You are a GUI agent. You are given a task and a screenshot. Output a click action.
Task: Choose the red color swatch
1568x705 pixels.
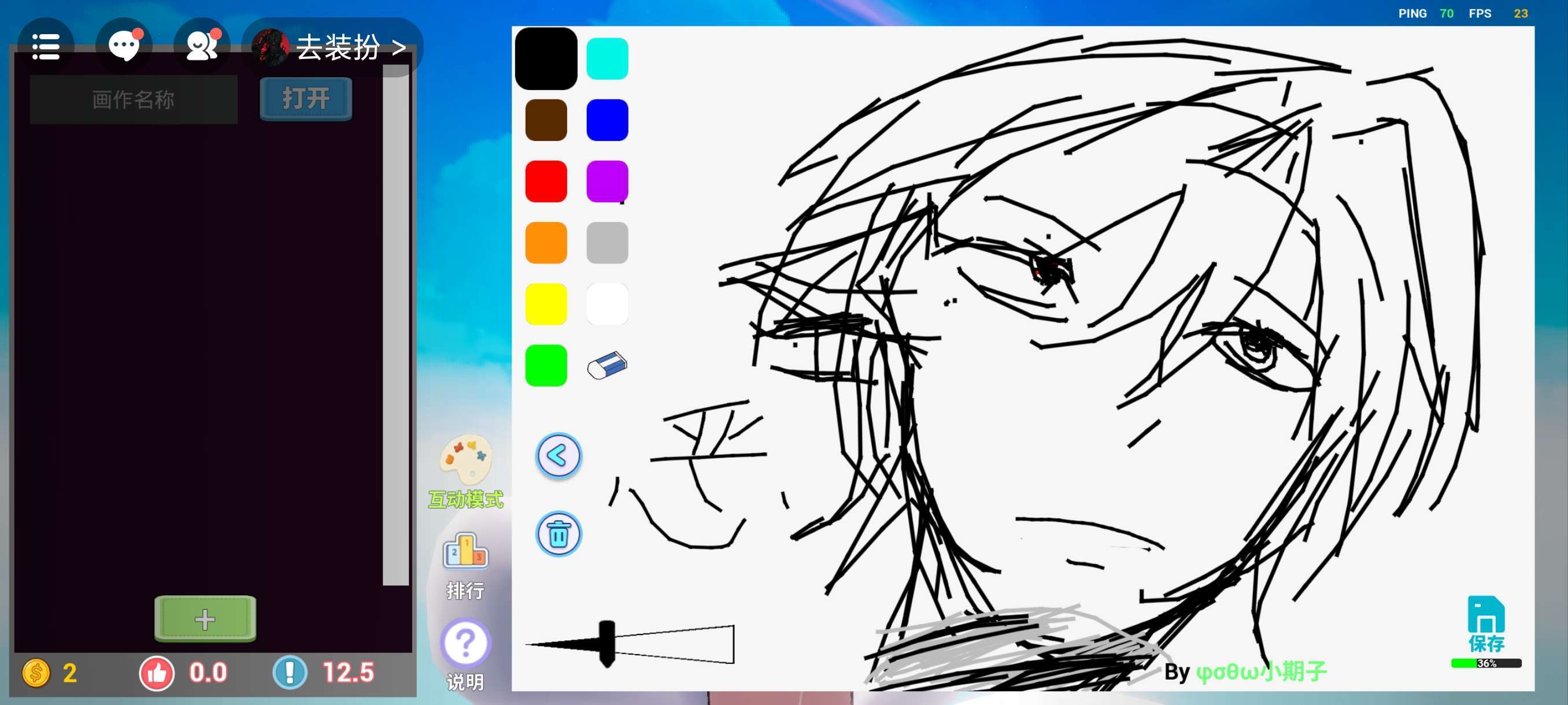546,181
